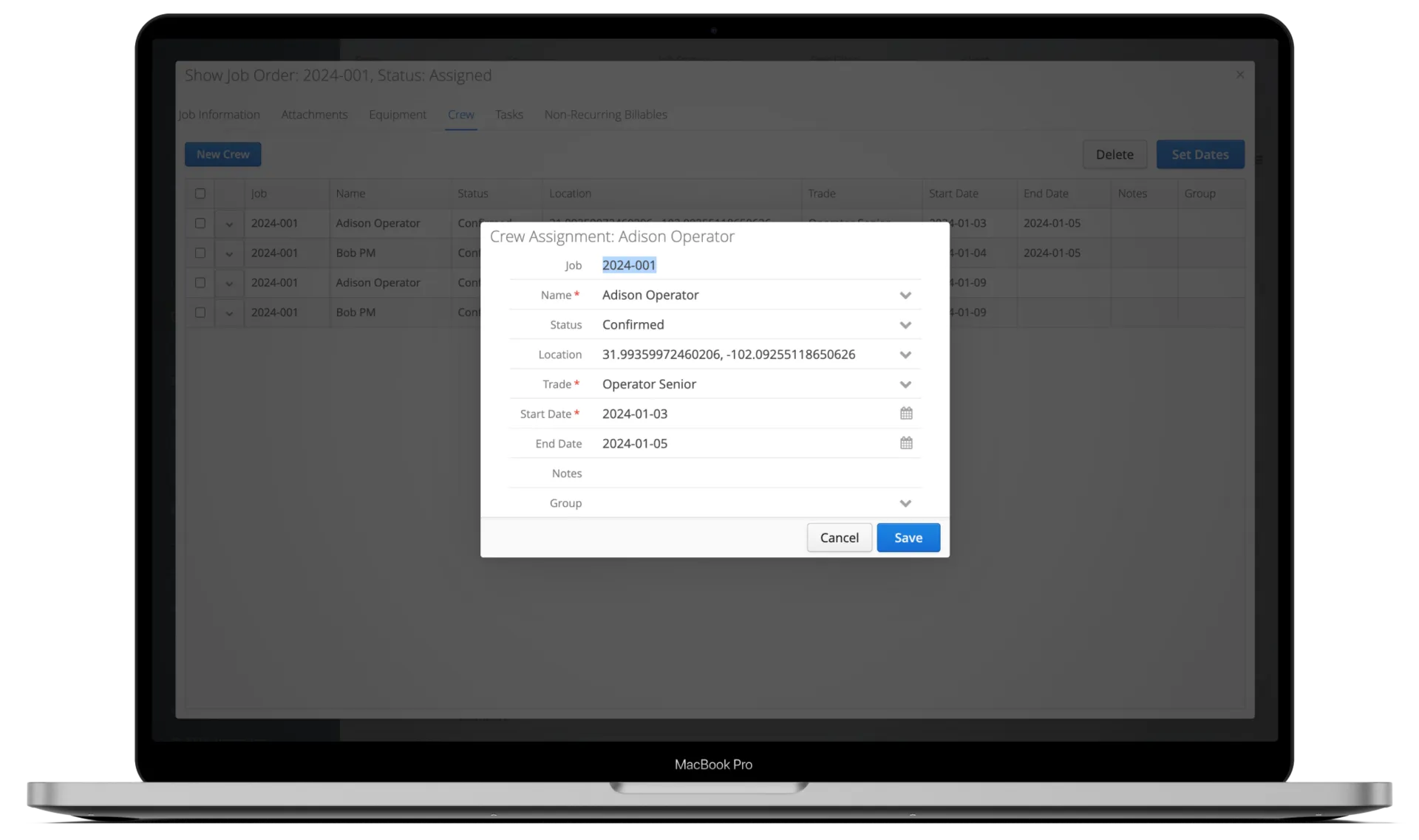Tick the select-all checkbox in the header
The height and width of the screenshot is (840, 1419).
click(200, 194)
